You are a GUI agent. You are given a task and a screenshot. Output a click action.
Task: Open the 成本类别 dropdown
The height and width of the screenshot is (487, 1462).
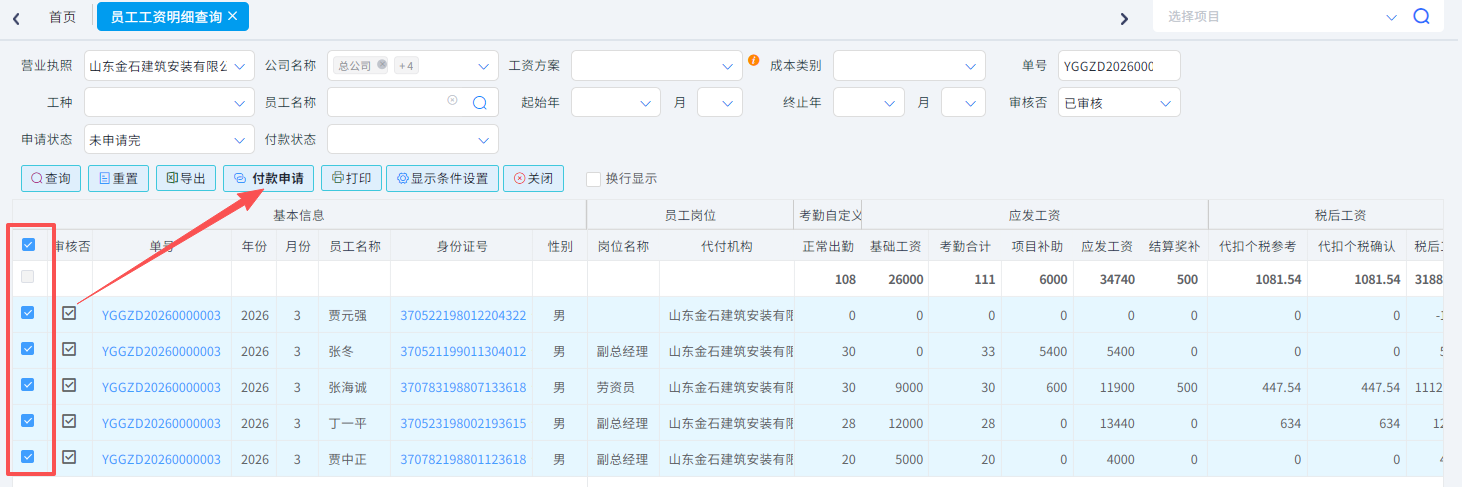click(x=909, y=66)
